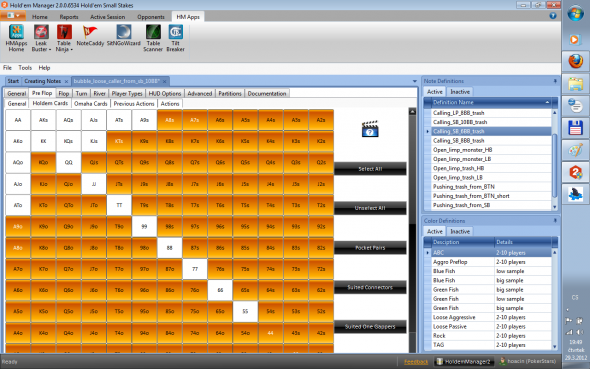Sort by Definition Name header arrow
590x369 pixels.
pos(547,102)
